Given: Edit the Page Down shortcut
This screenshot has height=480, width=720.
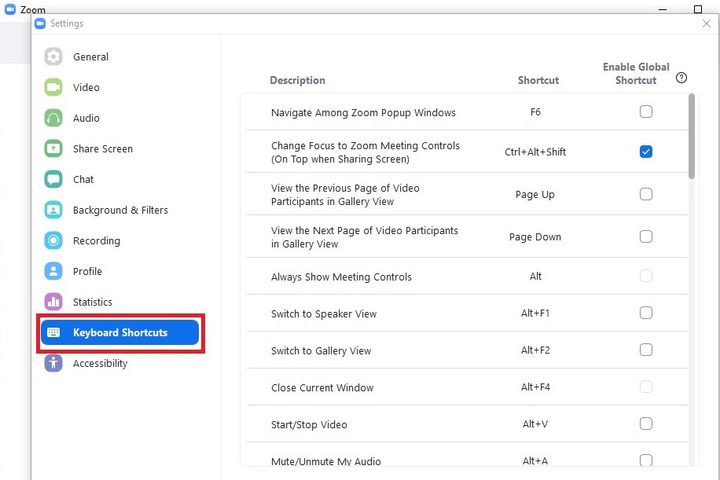Looking at the screenshot, I should tap(535, 237).
